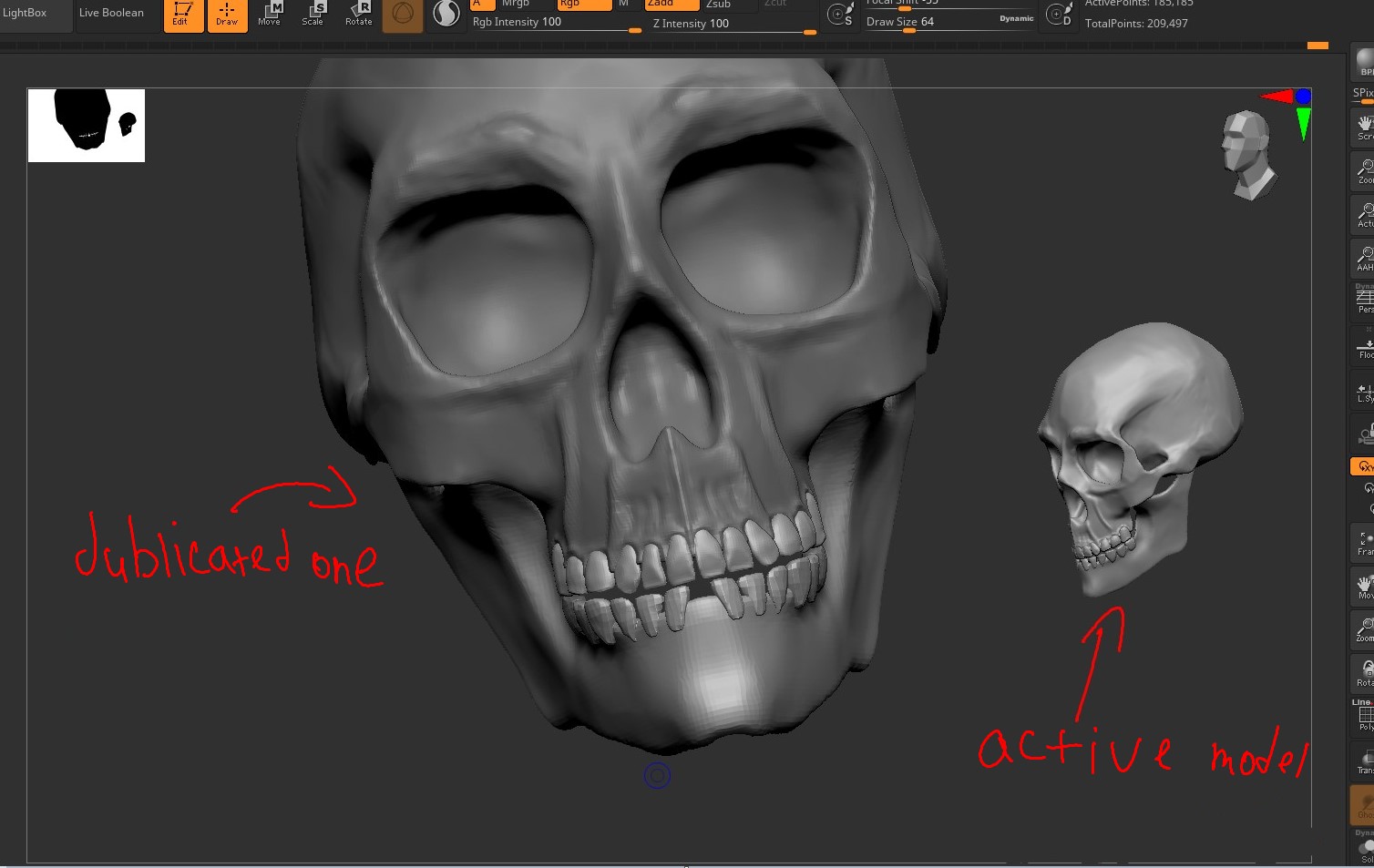
Task: Toggle the Floor grid button
Action: tap(1364, 348)
